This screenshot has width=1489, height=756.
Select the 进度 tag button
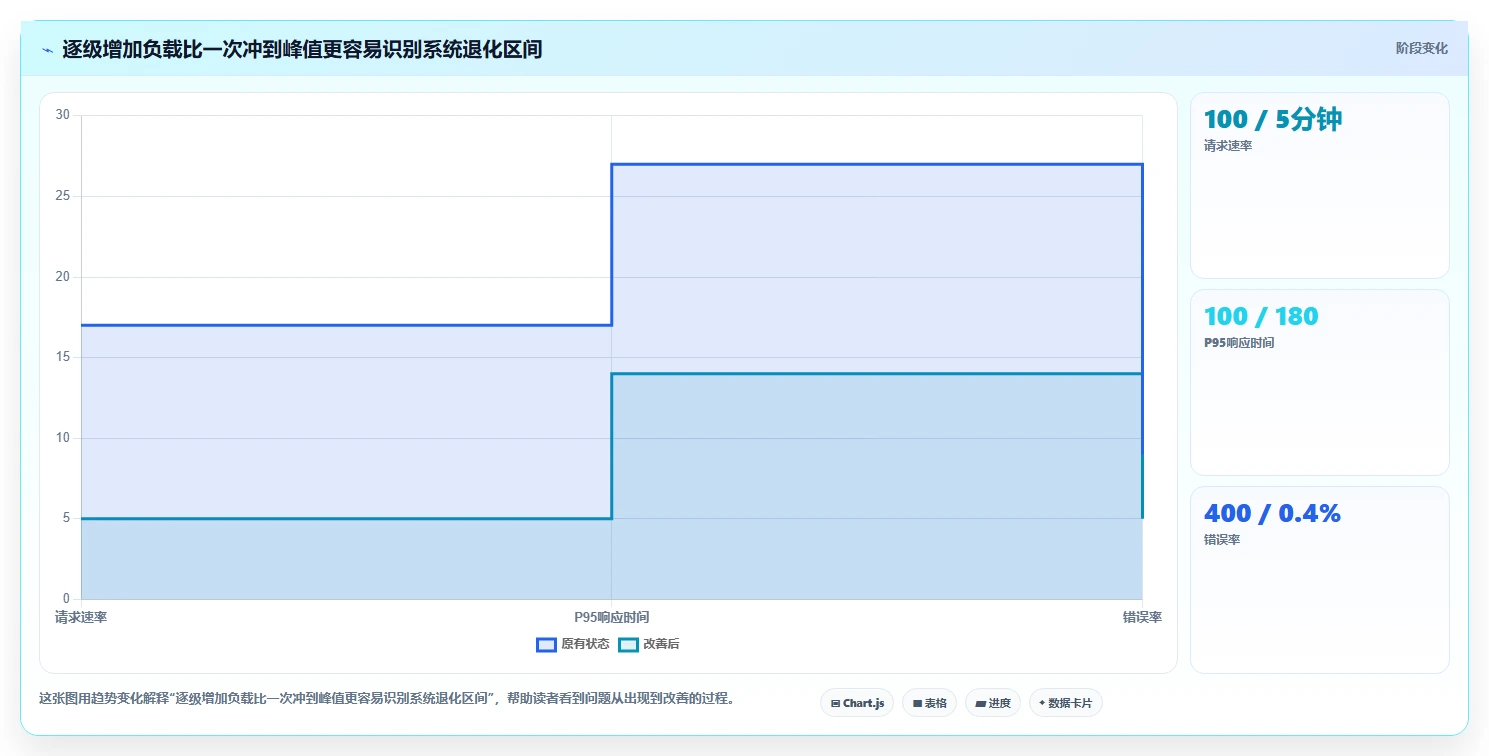pyautogui.click(x=993, y=703)
